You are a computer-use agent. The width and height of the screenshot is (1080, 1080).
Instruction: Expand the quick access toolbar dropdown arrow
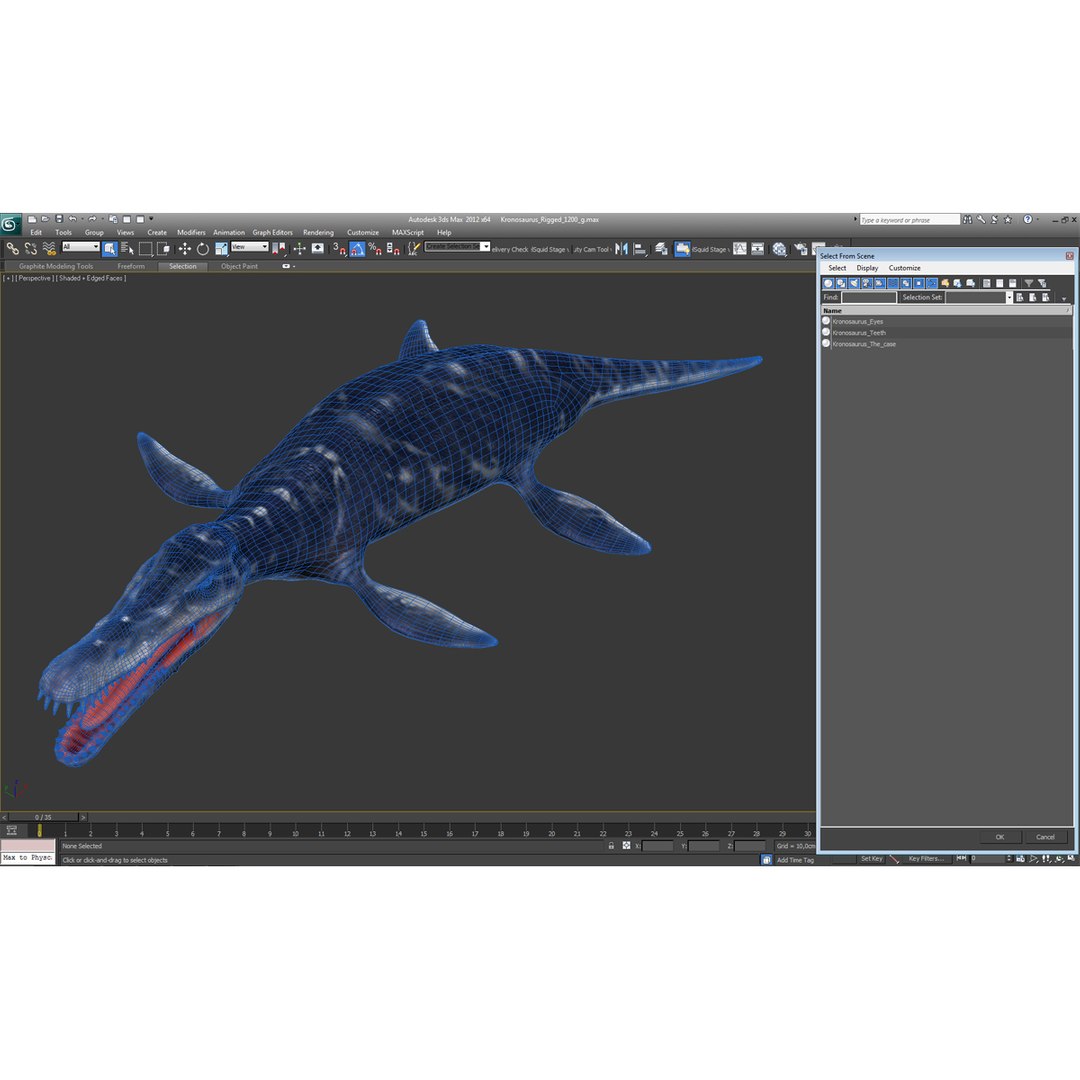(x=151, y=219)
